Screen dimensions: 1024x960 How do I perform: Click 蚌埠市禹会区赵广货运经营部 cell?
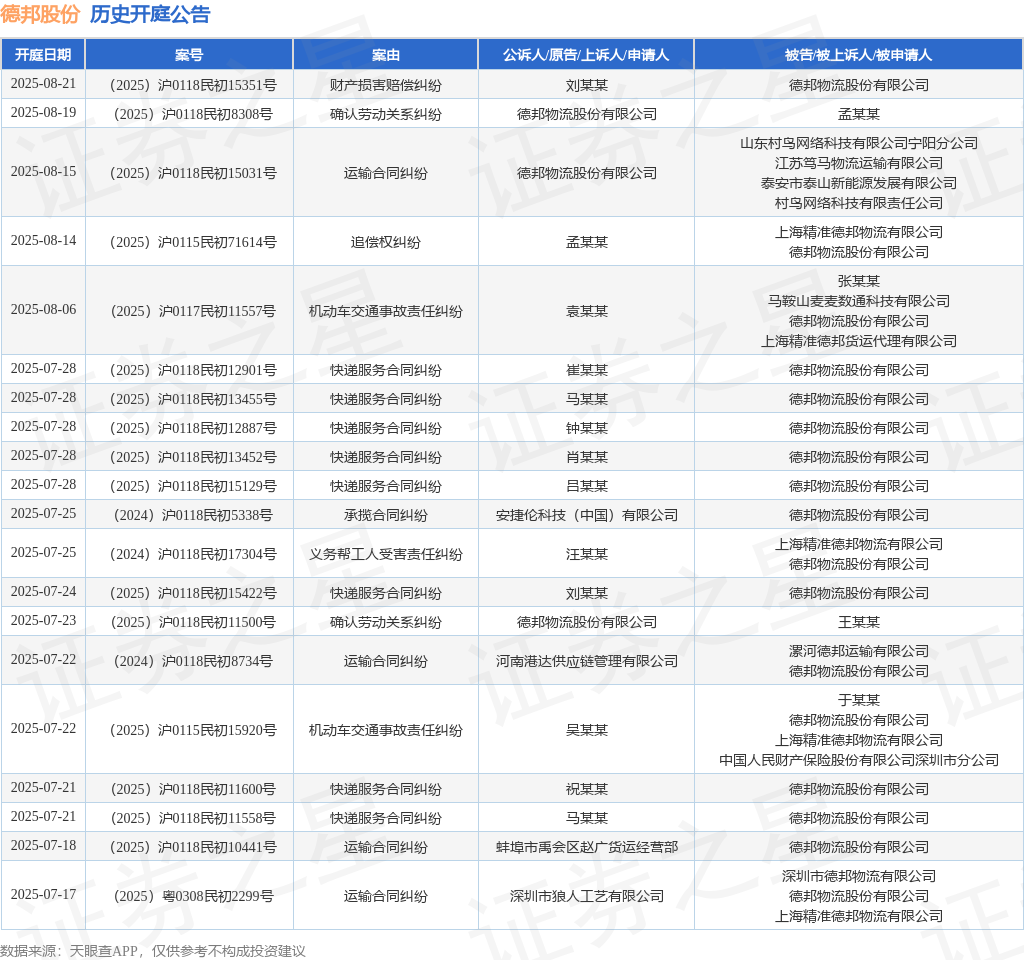(x=586, y=847)
